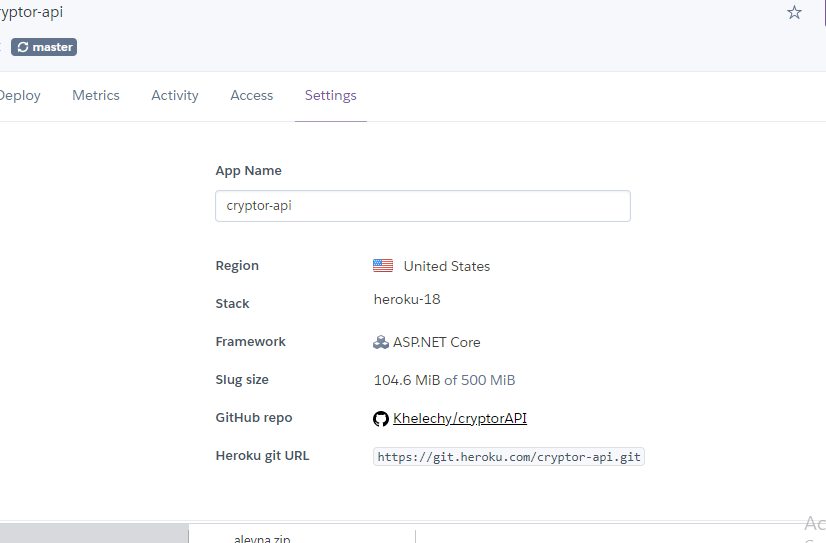Viewport: 826px width, 543px height.
Task: Open the Khelechy/cryptorAPI GitHub repo link
Action: point(460,419)
